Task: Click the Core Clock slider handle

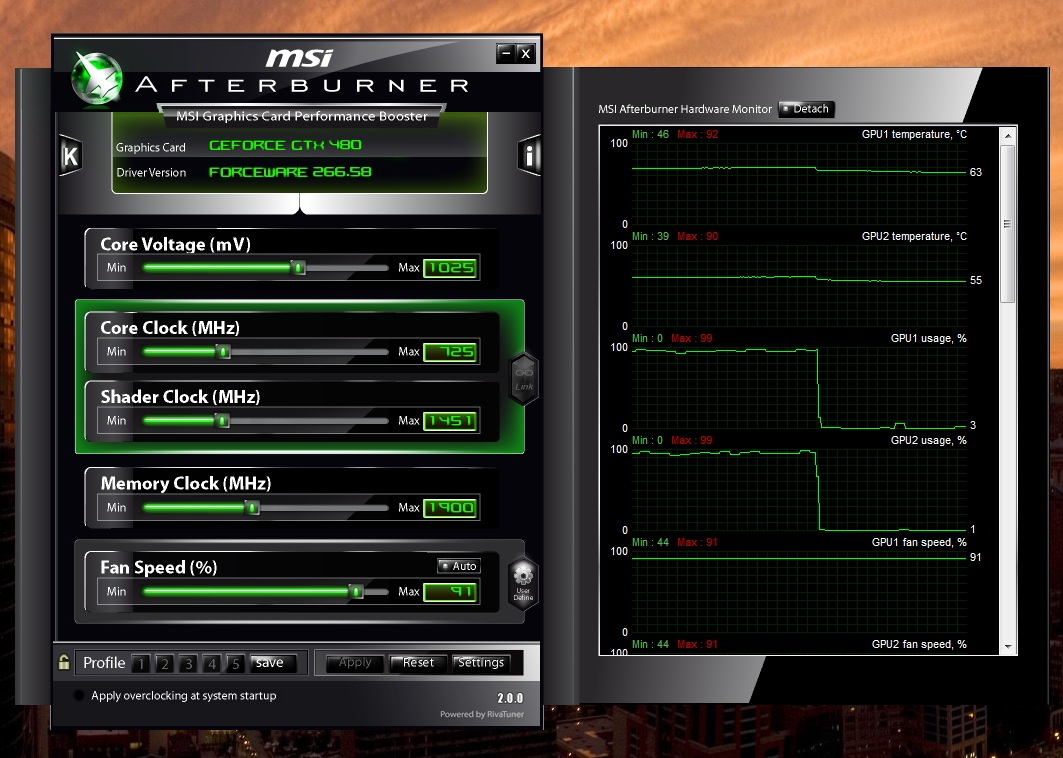Action: (223, 352)
